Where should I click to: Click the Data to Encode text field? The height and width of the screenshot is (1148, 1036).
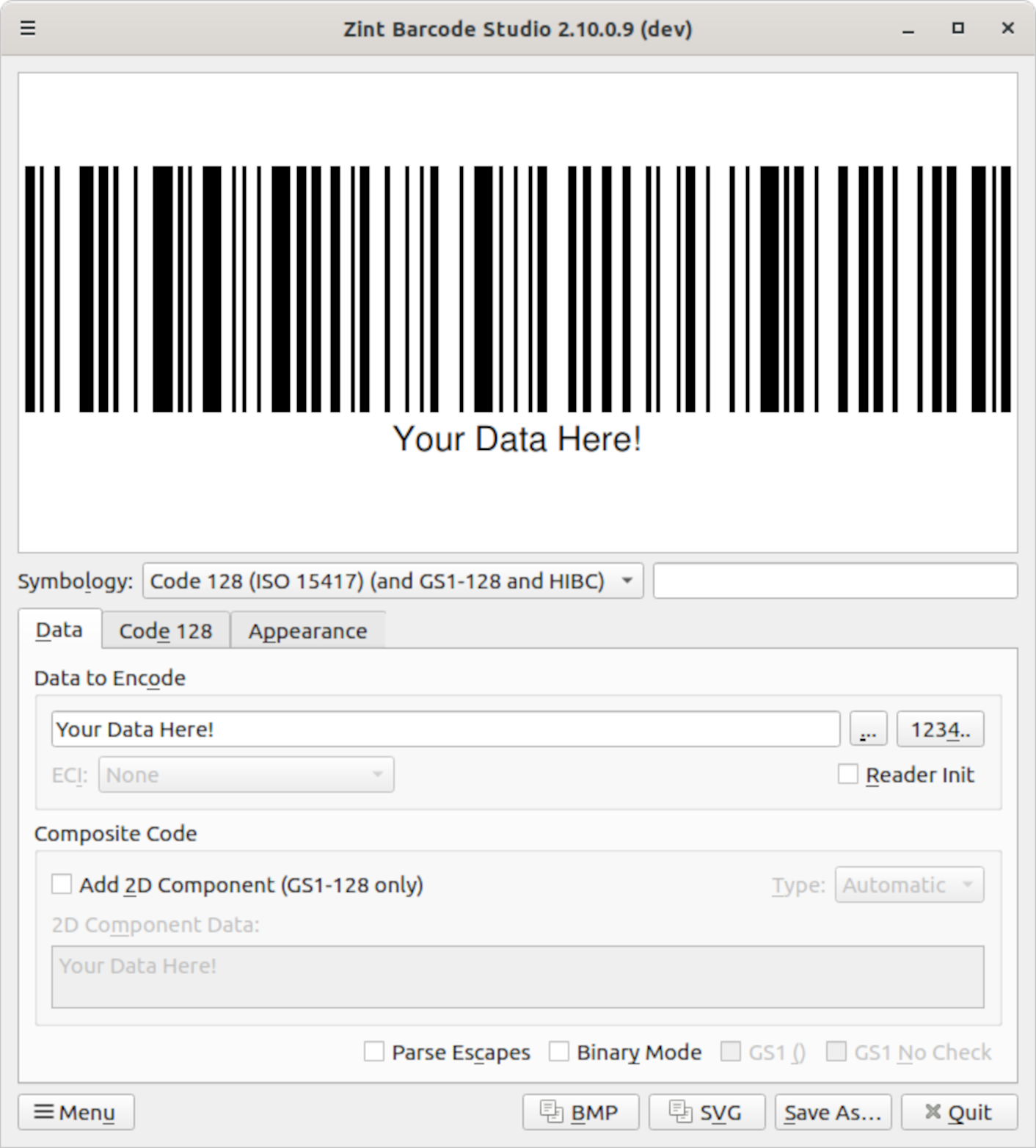(445, 730)
